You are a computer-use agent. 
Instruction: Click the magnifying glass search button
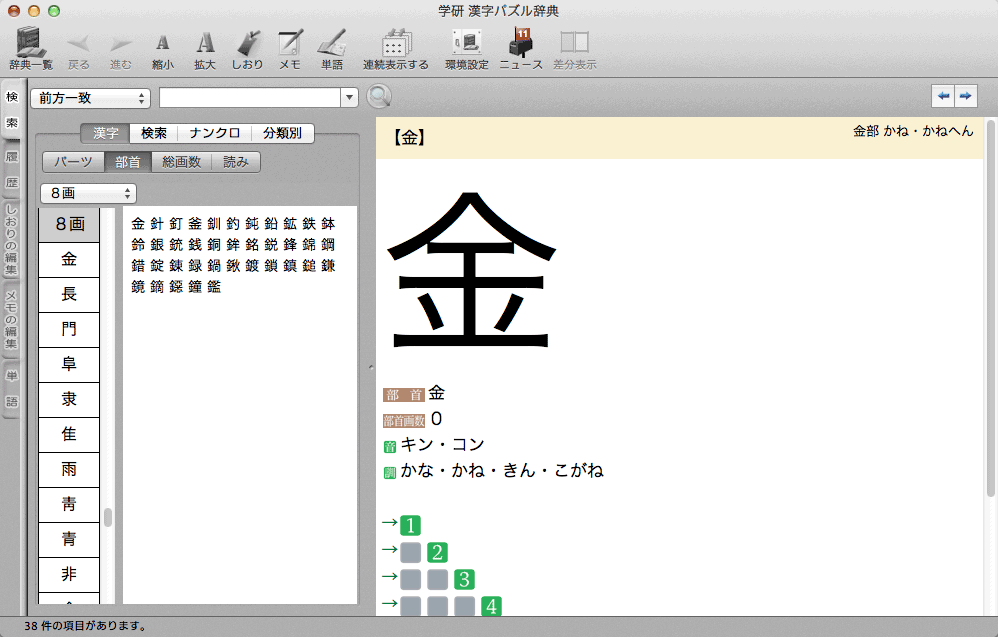pyautogui.click(x=379, y=97)
